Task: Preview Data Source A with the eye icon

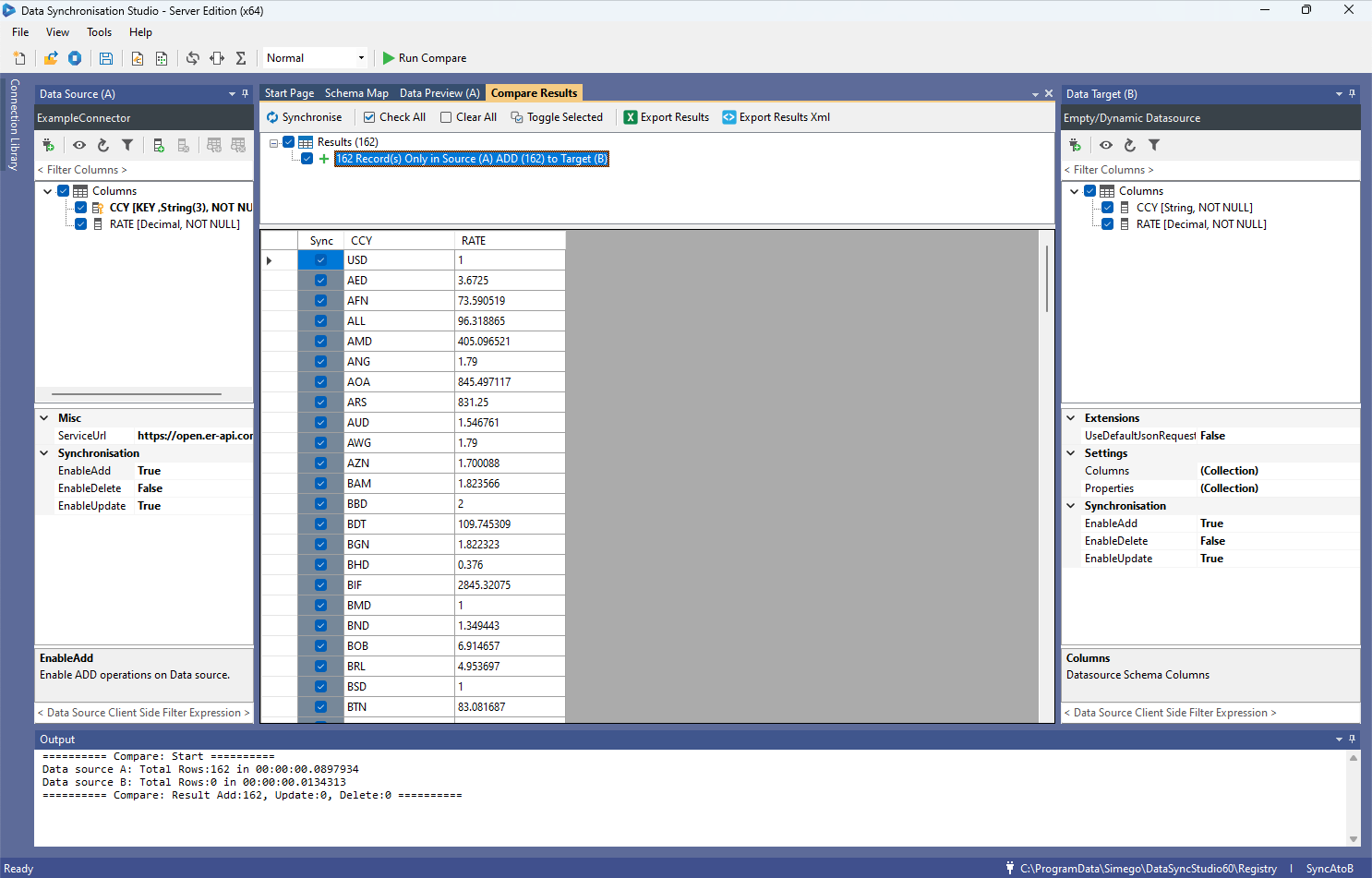Action: 79,145
